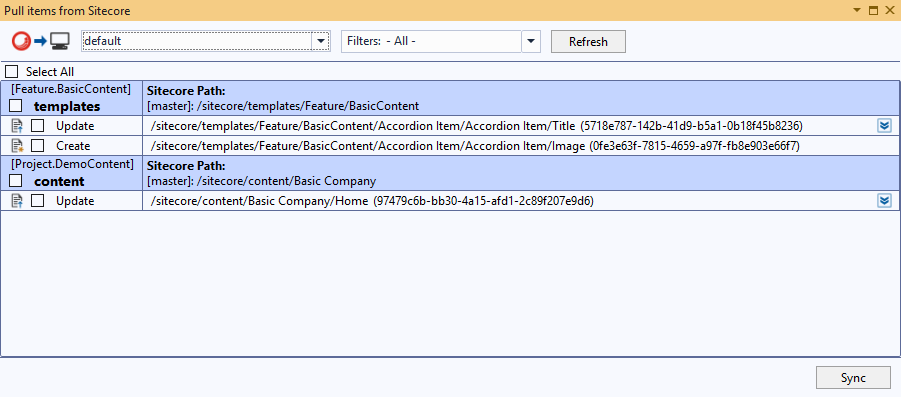901x397 pixels.
Task: Select the Accordion Item/Title item path
Action: pyautogui.click(x=476, y=126)
